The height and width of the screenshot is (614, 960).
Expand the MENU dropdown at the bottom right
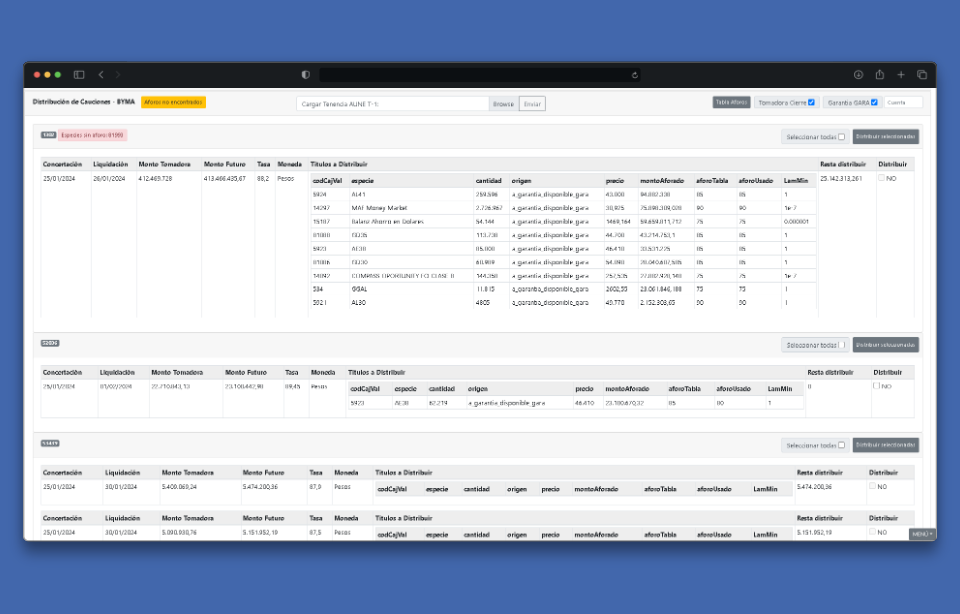(922, 534)
